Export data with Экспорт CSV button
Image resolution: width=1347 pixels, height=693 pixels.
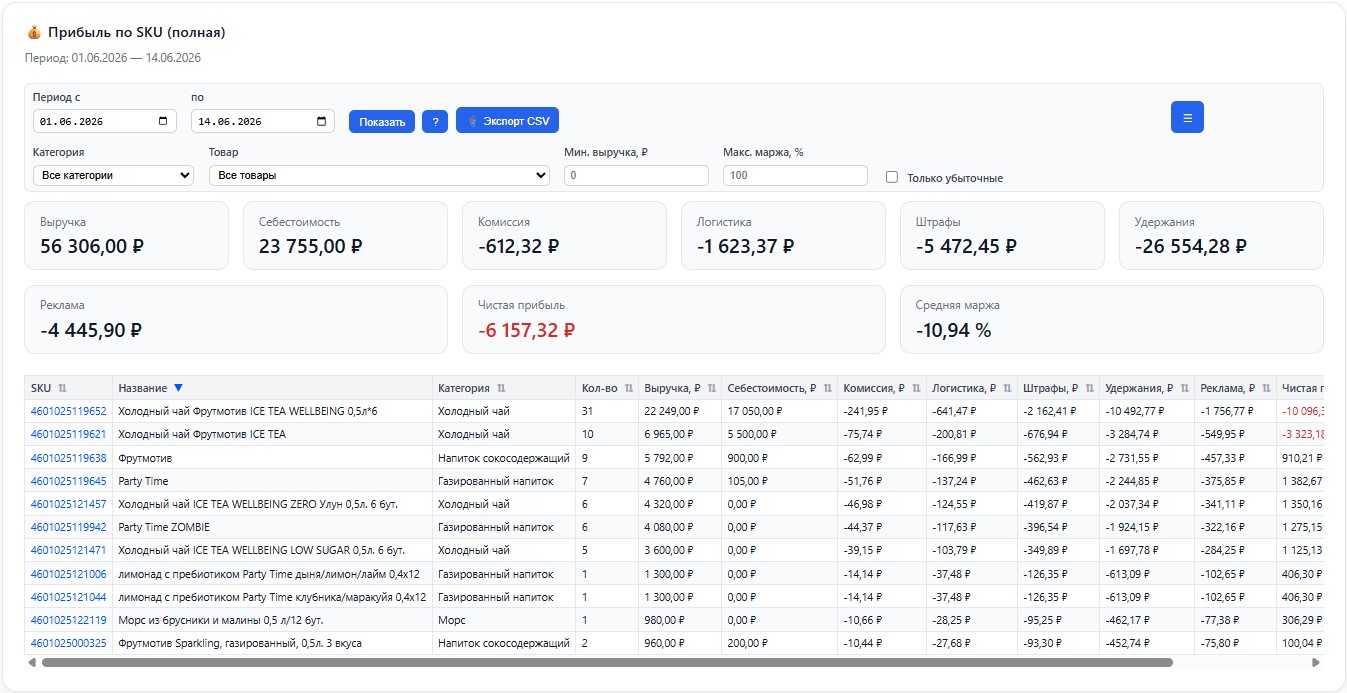(x=508, y=120)
